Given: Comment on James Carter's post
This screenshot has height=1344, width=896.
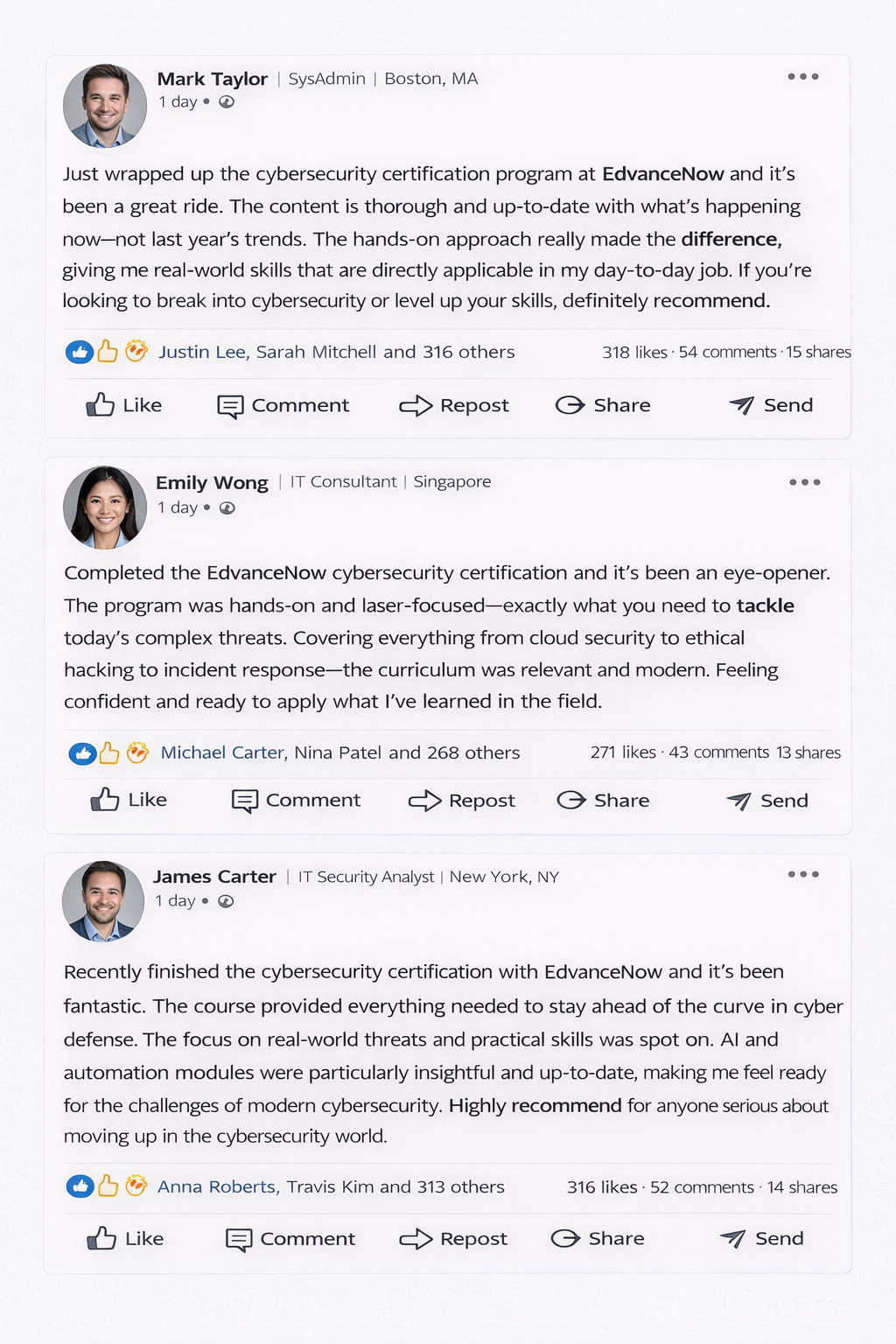Looking at the screenshot, I should [290, 1239].
